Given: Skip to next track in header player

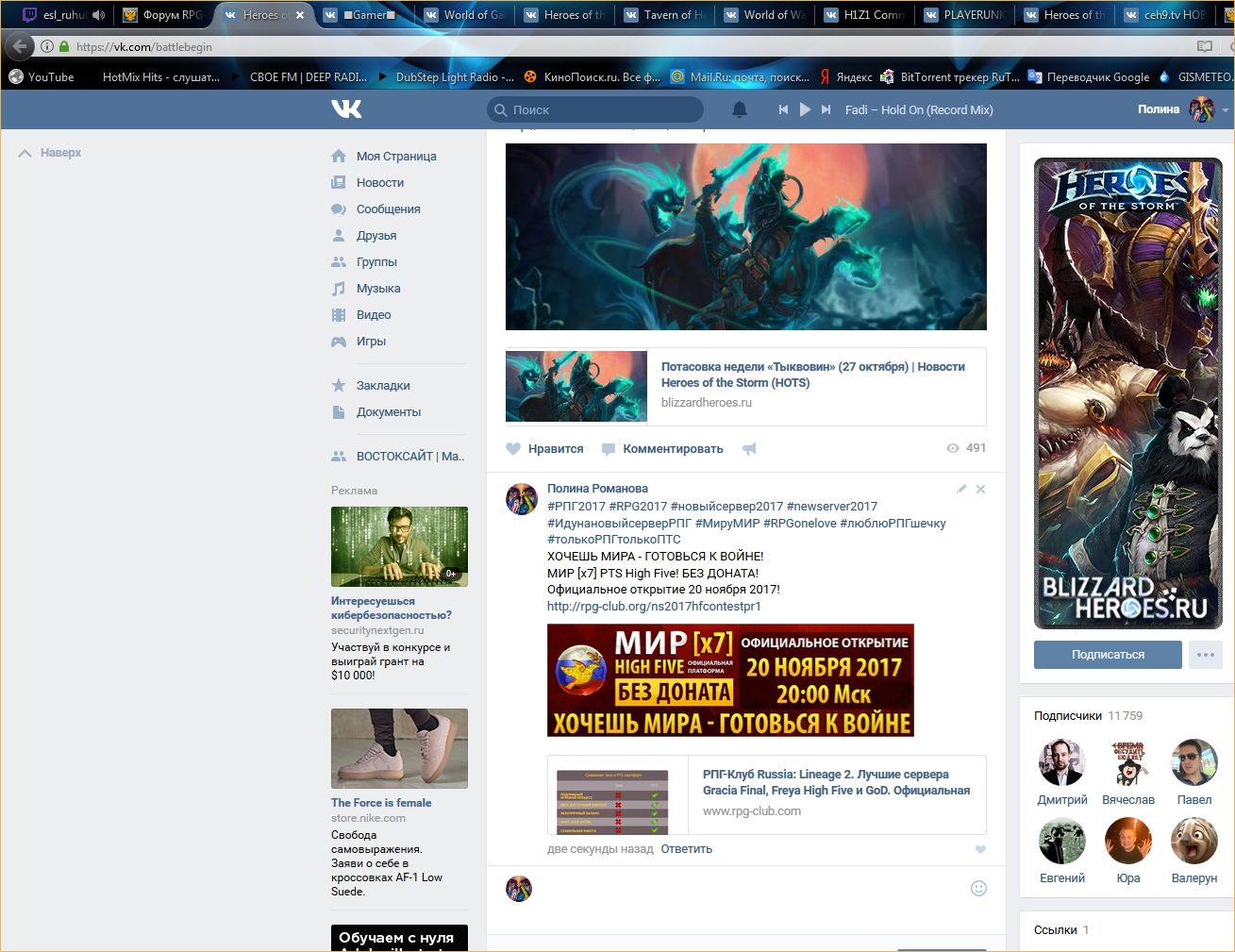Looking at the screenshot, I should [x=826, y=109].
